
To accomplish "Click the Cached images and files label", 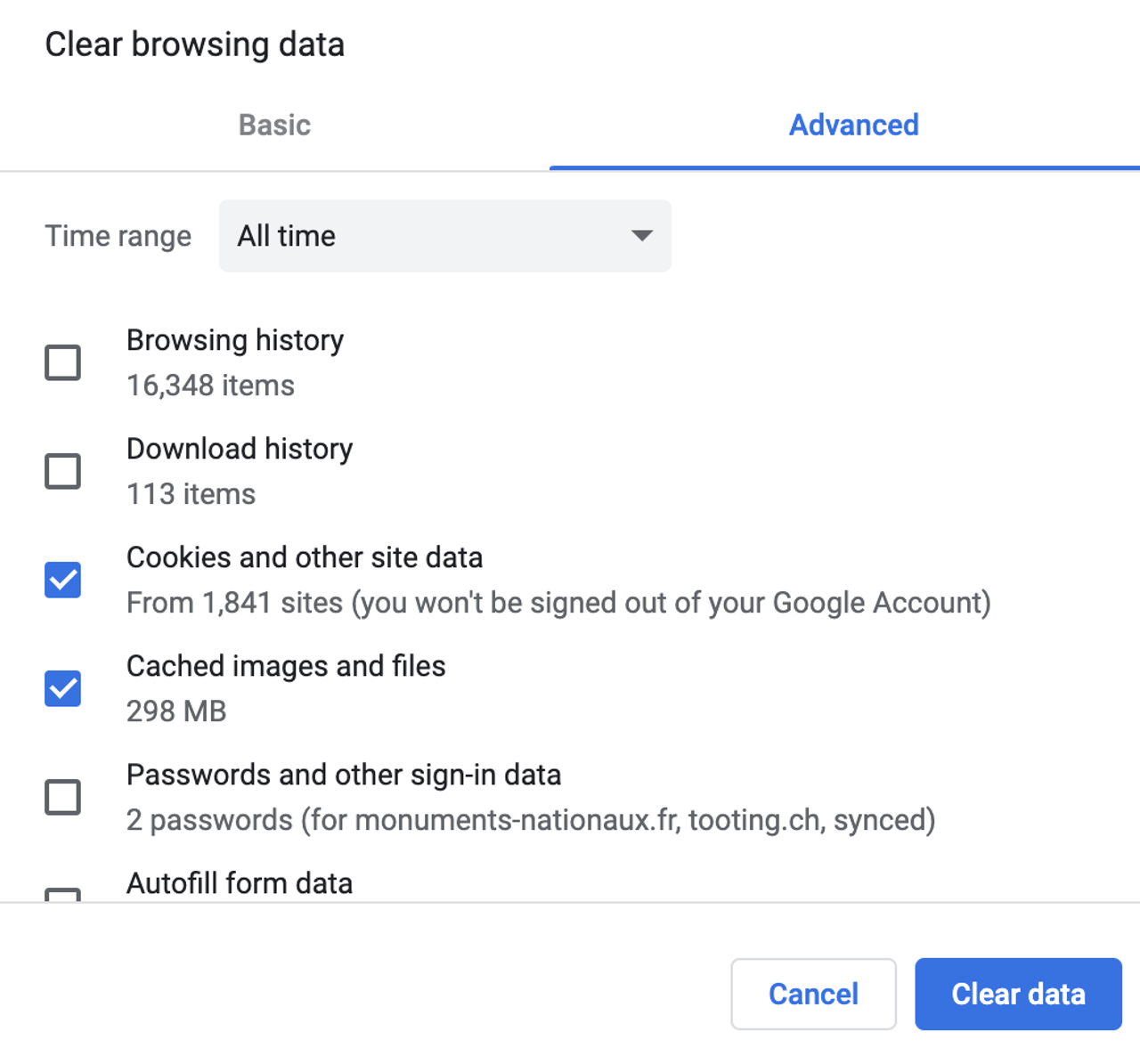I will (x=286, y=666).
